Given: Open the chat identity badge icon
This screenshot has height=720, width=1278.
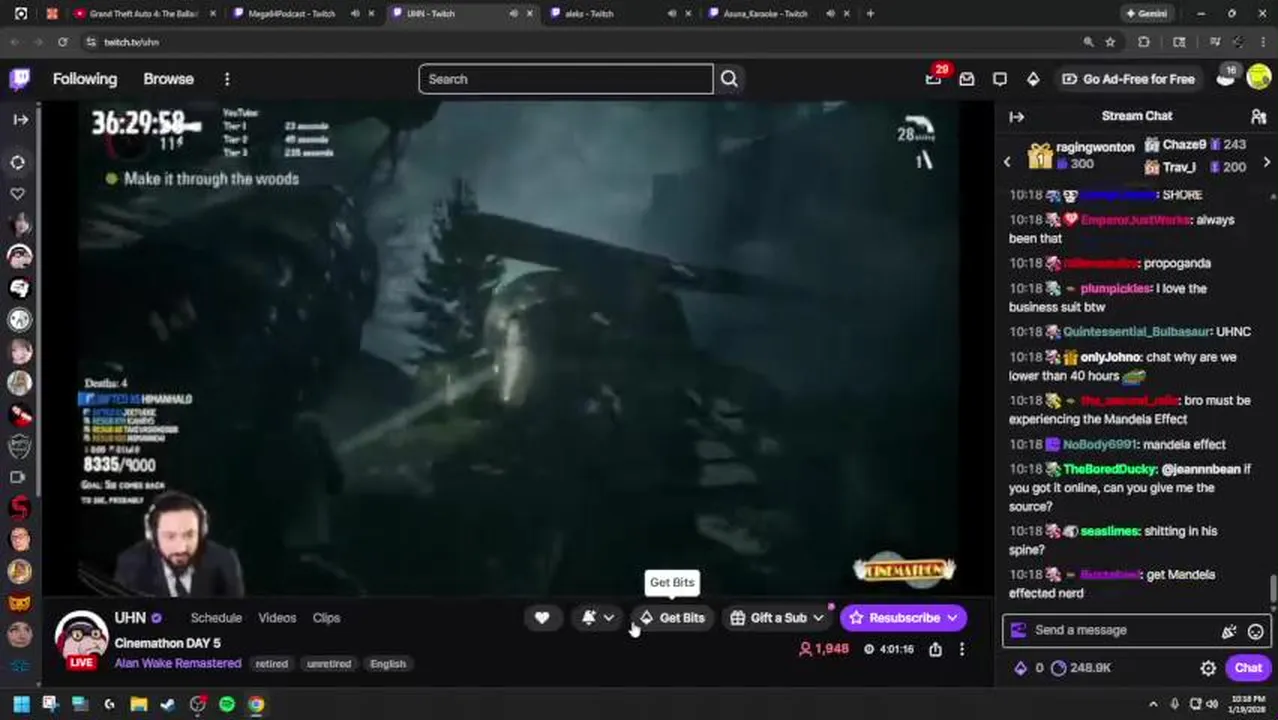Looking at the screenshot, I should [1019, 630].
